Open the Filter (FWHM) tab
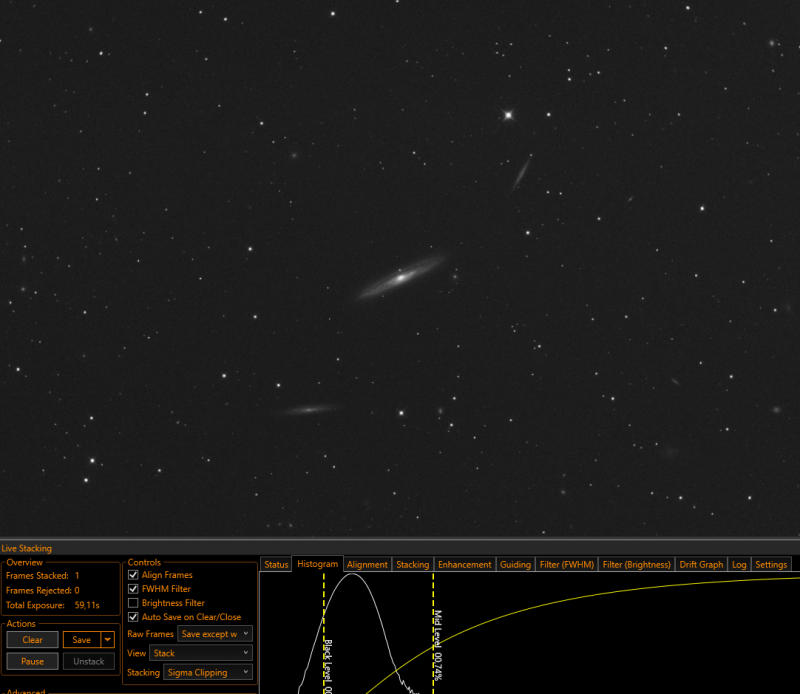 [567, 564]
